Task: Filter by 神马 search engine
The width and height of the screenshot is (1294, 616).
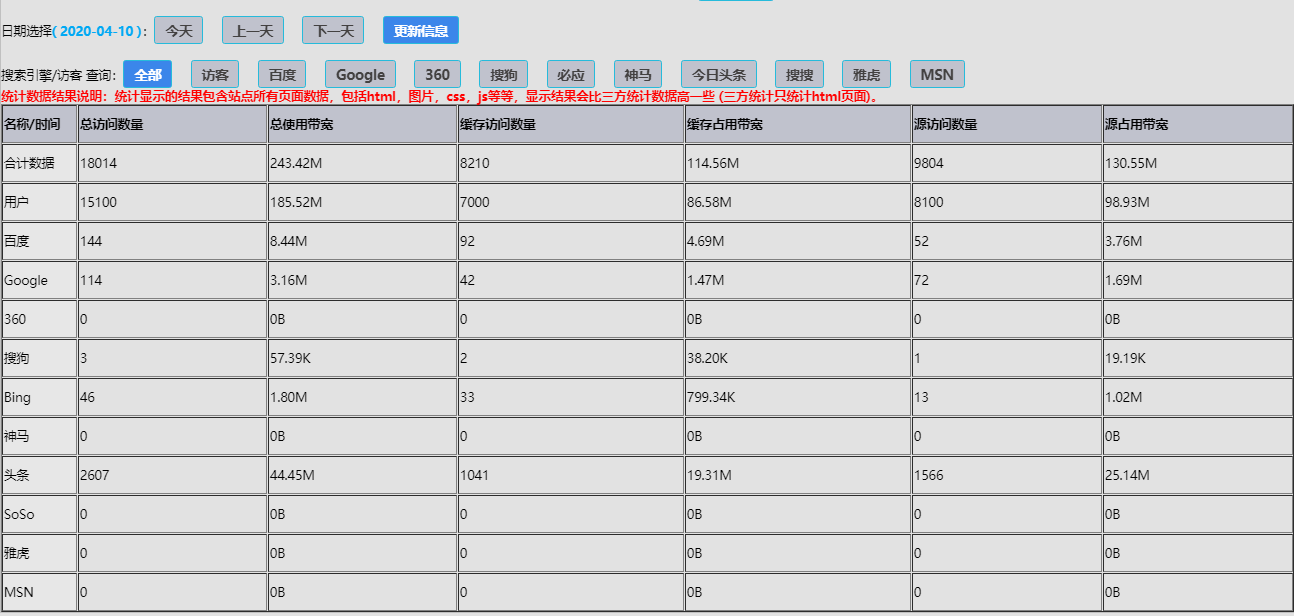Action: [x=638, y=75]
